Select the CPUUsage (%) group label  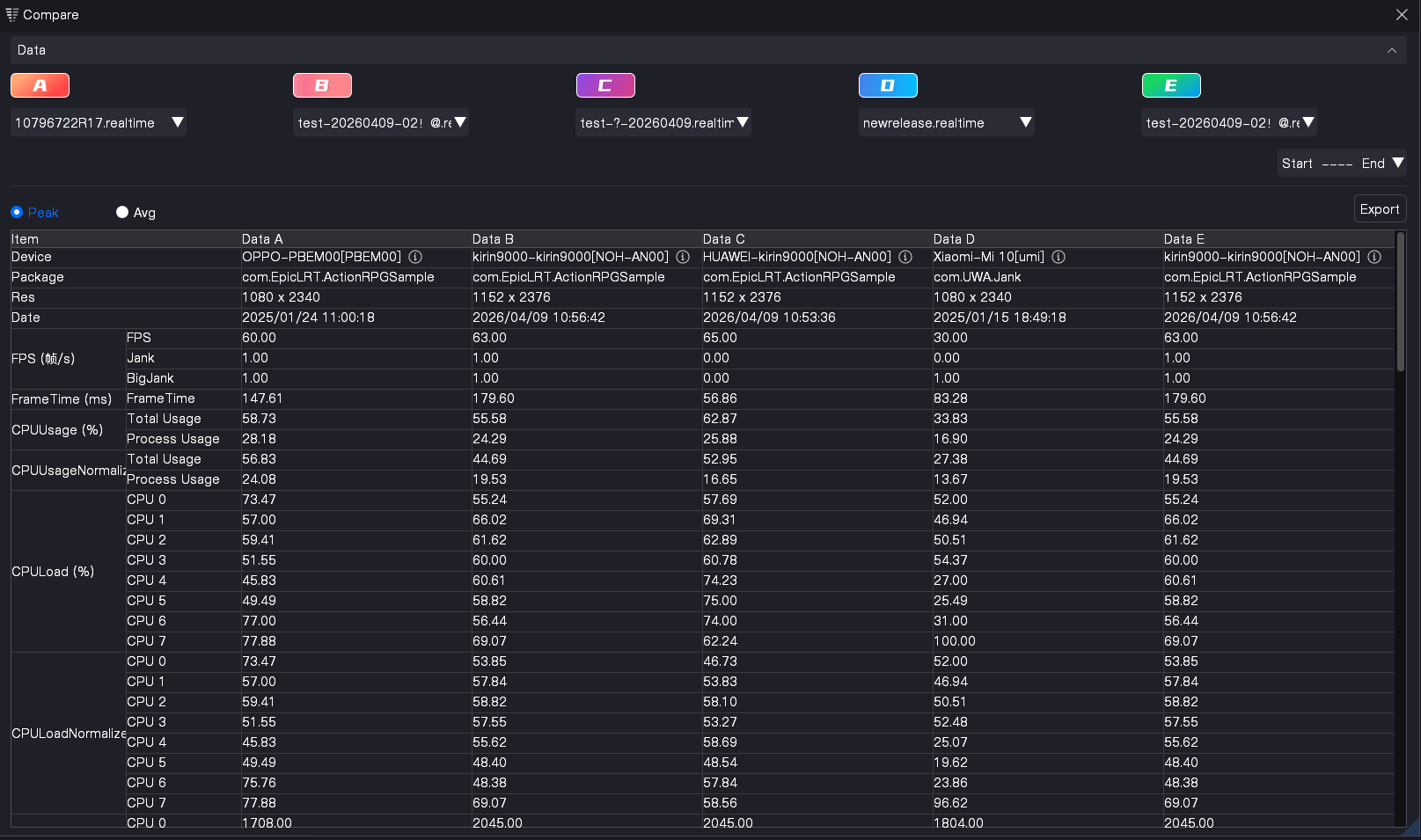(57, 429)
